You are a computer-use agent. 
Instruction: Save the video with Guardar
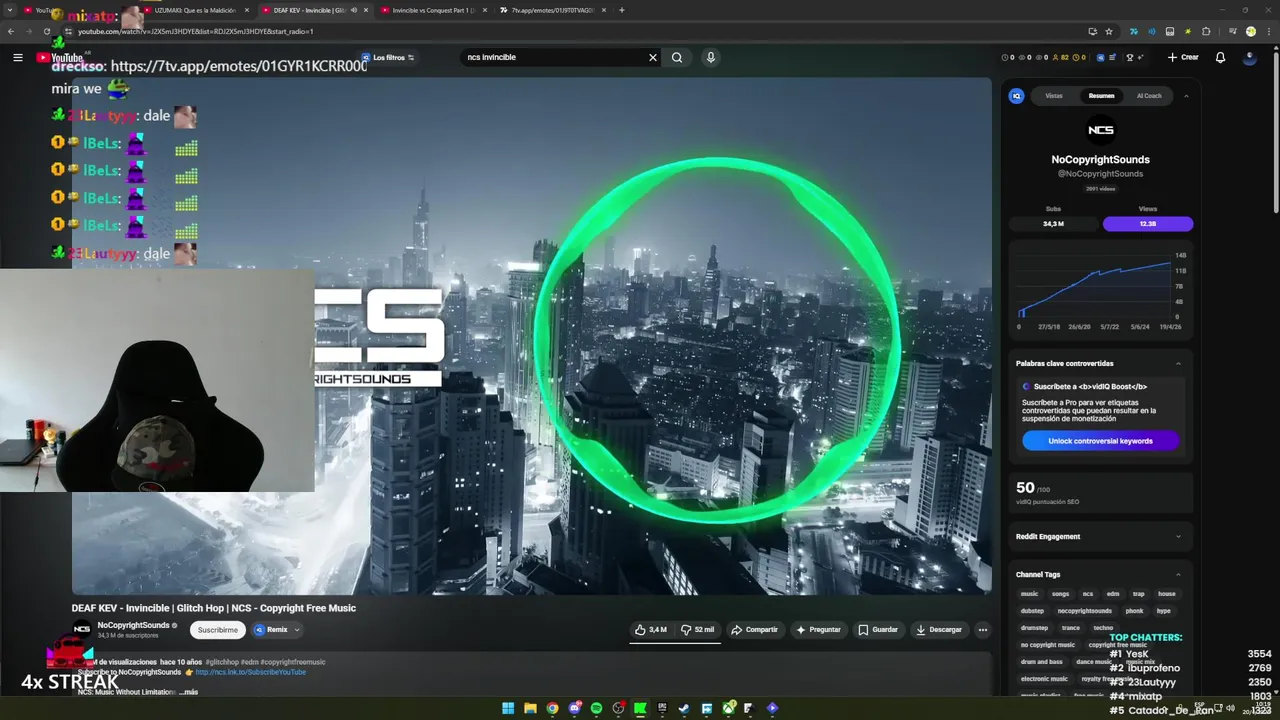click(878, 630)
